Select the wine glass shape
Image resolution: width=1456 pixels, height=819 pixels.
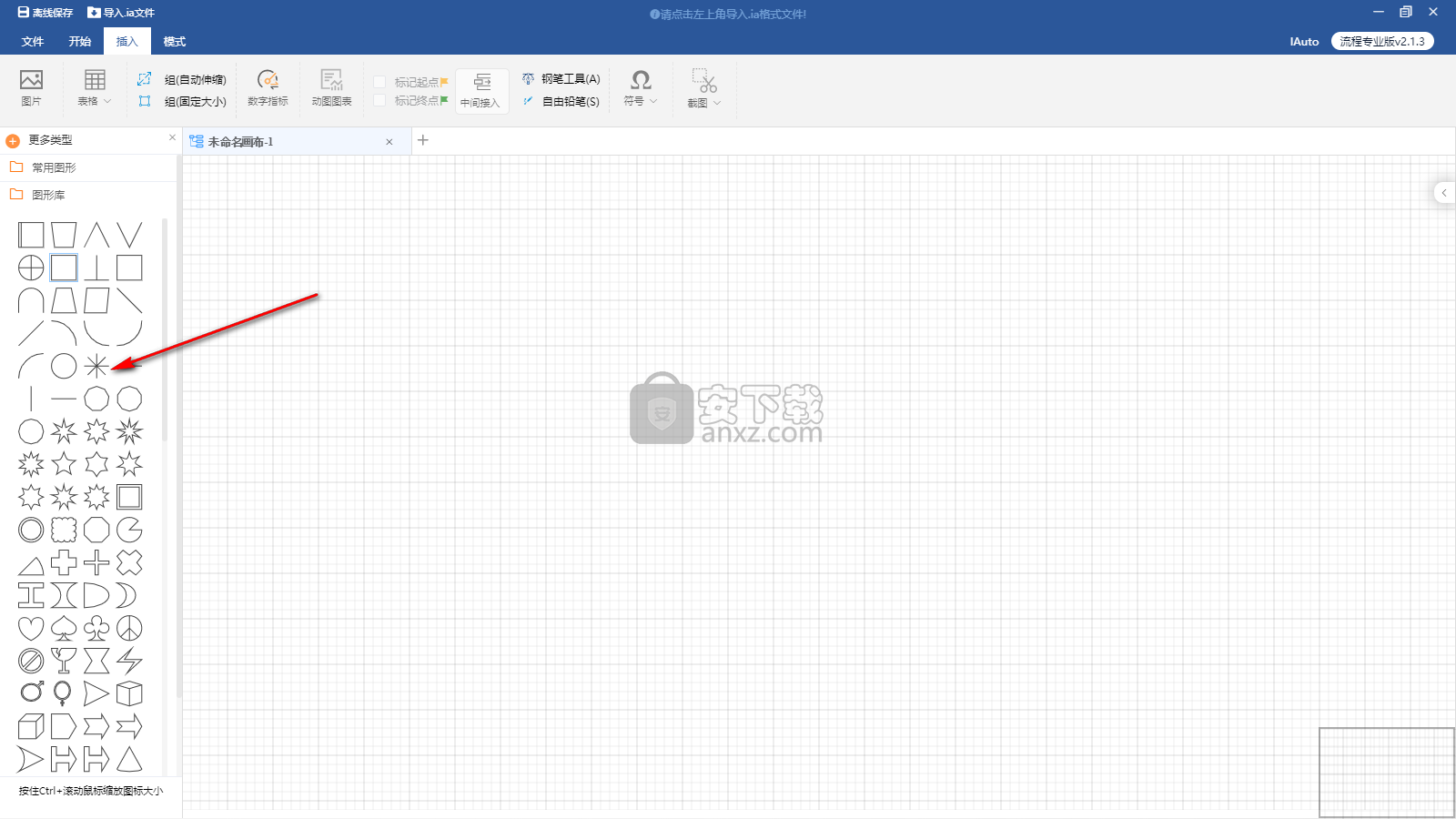click(64, 661)
